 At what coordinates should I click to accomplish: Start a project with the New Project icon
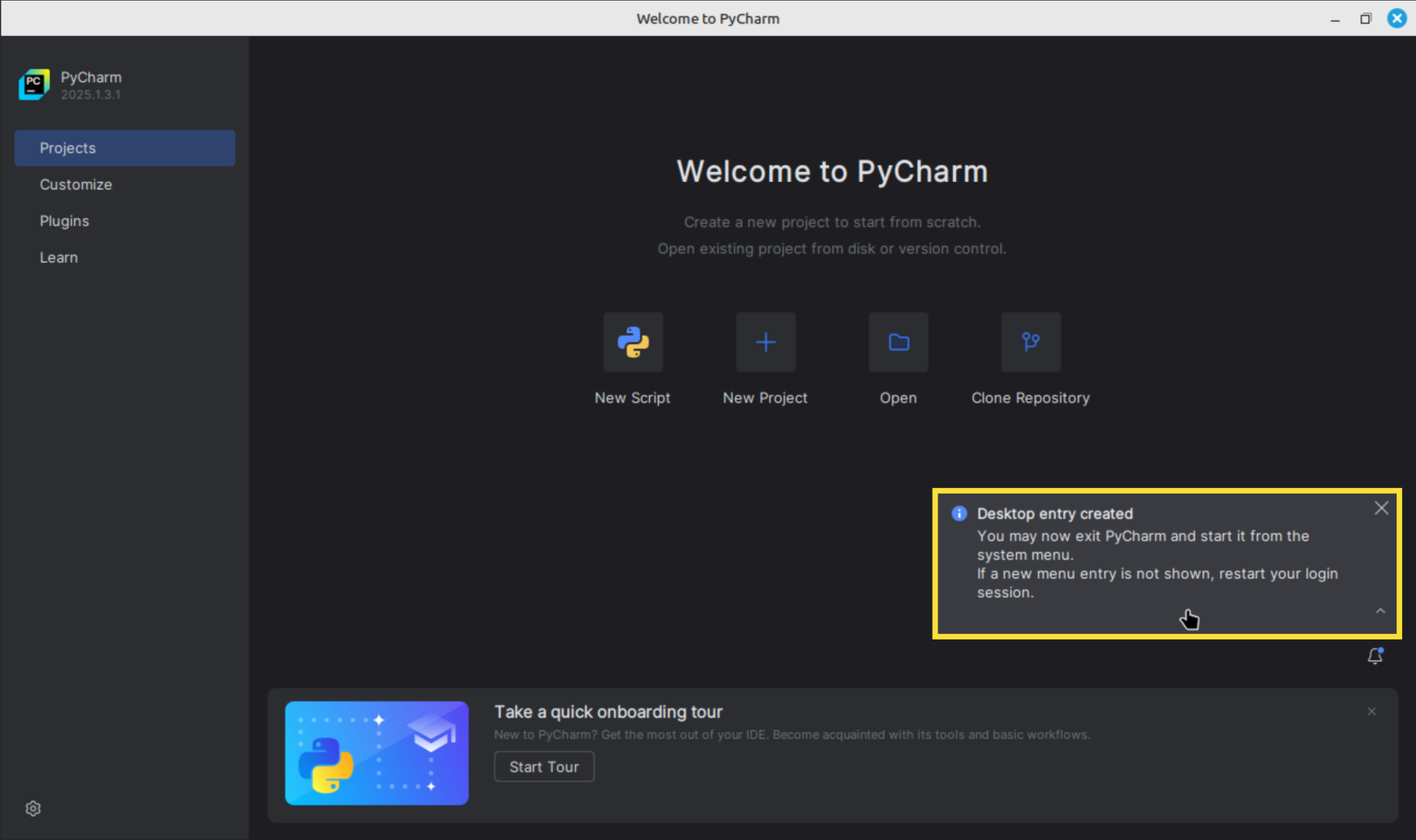tap(764, 342)
